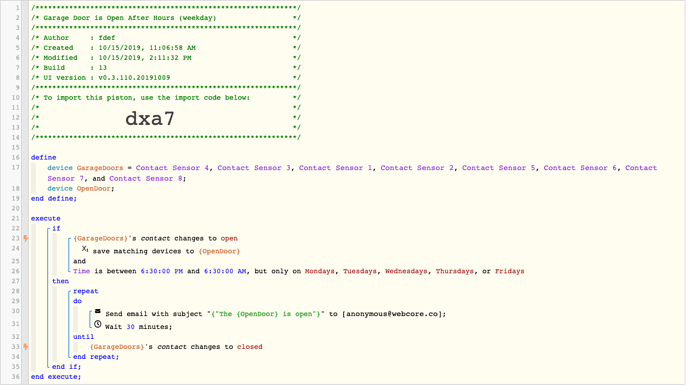Click 'end repeat;' statement

click(96, 357)
